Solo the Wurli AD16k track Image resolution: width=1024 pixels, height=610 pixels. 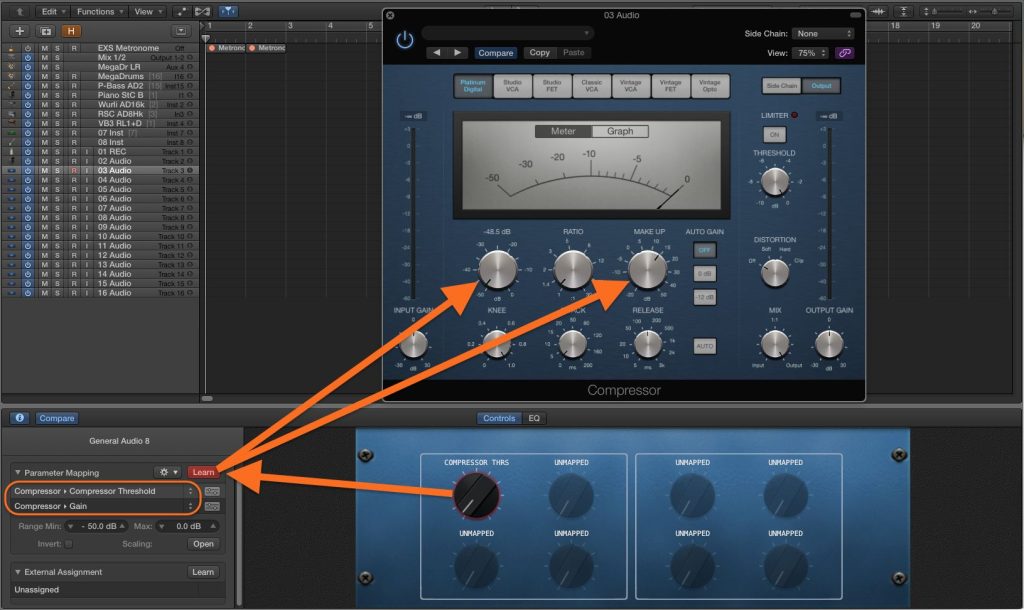coord(57,104)
